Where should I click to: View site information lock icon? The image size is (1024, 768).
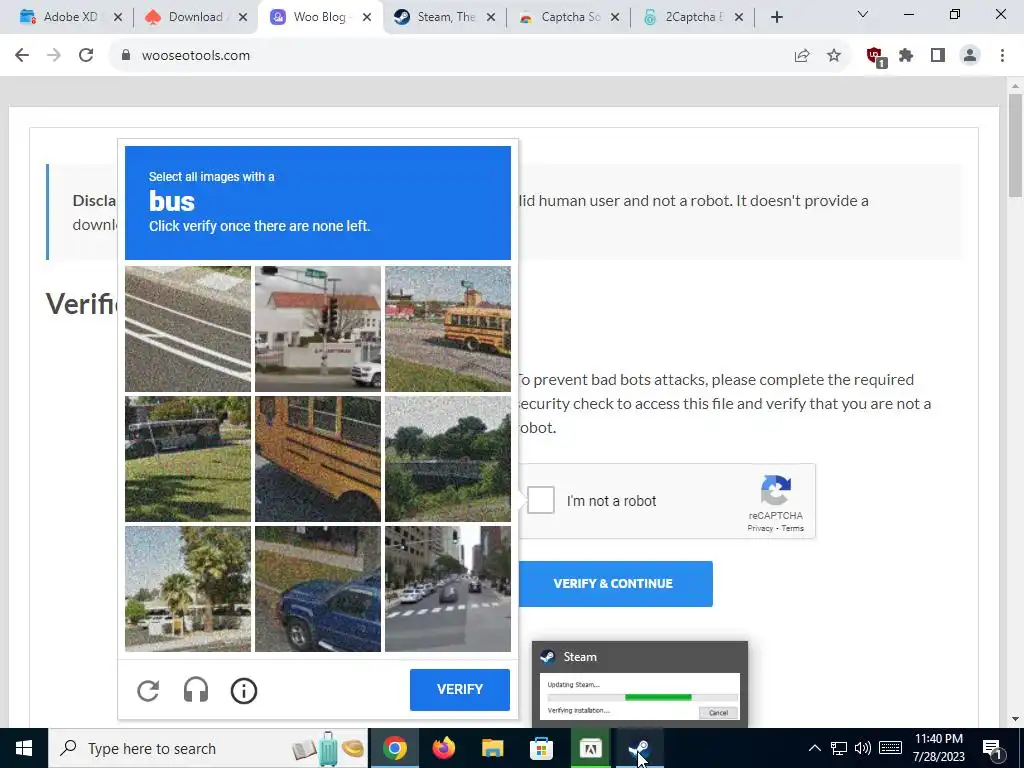(126, 56)
